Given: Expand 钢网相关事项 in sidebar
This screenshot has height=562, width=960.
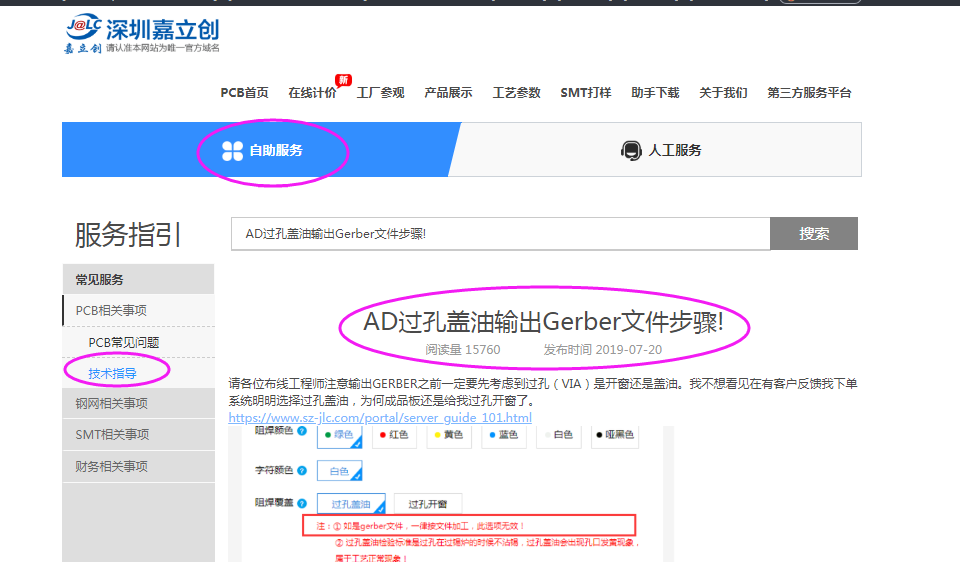Looking at the screenshot, I should [x=138, y=403].
